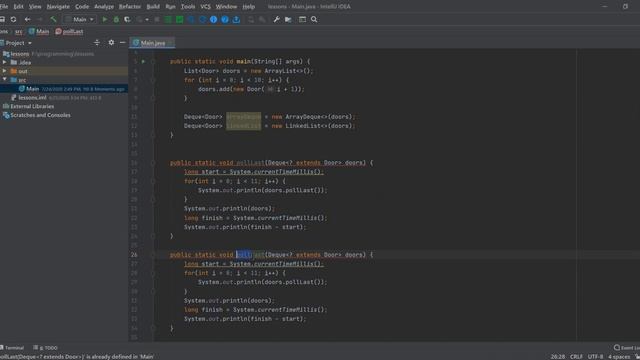Select the out folder in Project tree
The width and height of the screenshot is (640, 360).
(22, 71)
